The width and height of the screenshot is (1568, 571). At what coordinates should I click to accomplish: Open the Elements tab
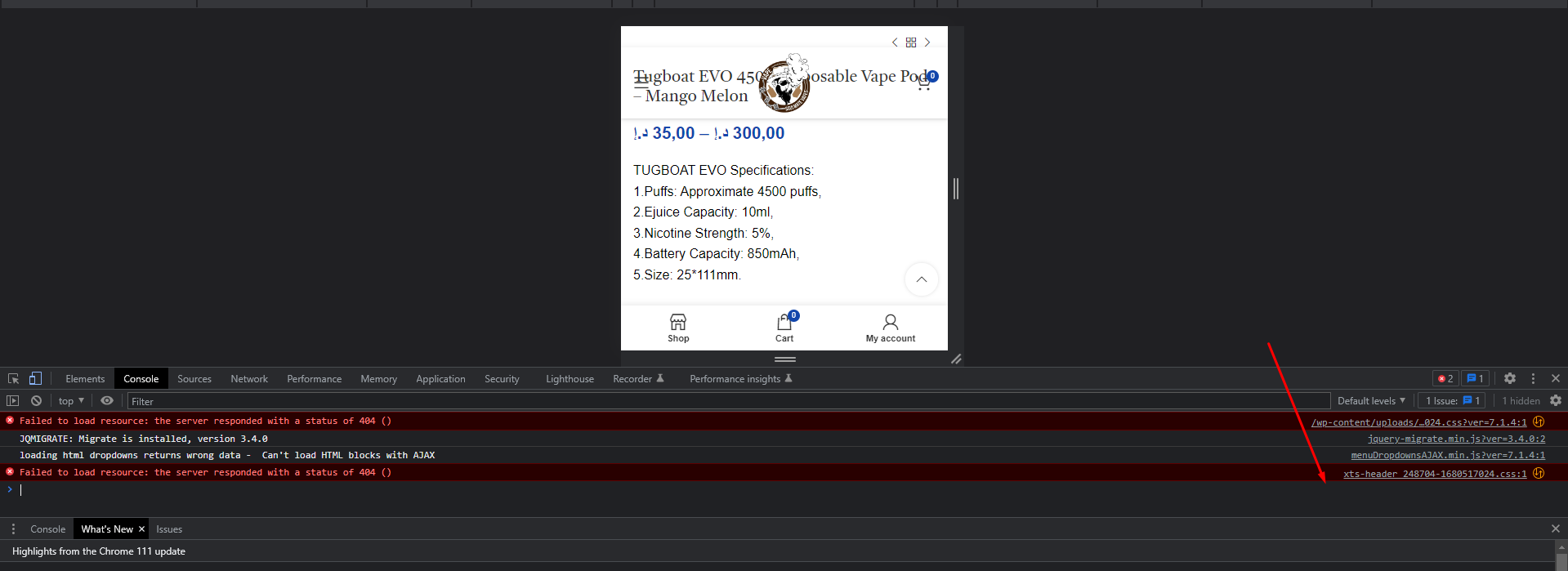pyautogui.click(x=85, y=379)
